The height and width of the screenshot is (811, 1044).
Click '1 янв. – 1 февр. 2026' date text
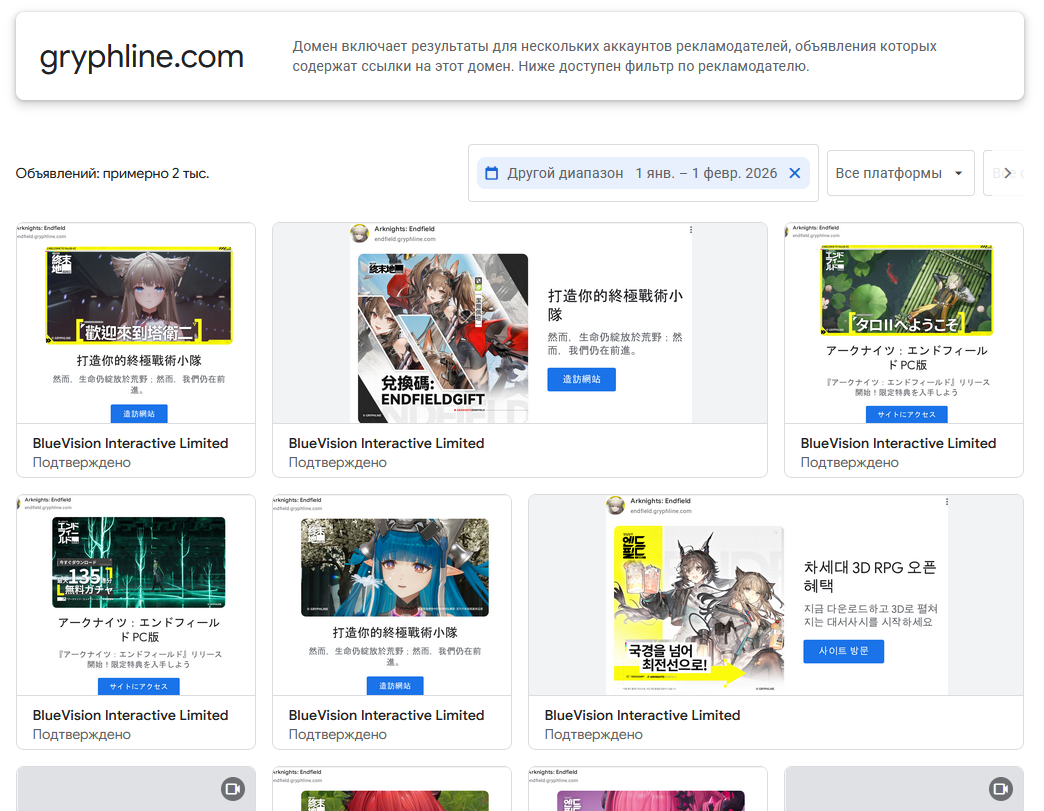706,173
